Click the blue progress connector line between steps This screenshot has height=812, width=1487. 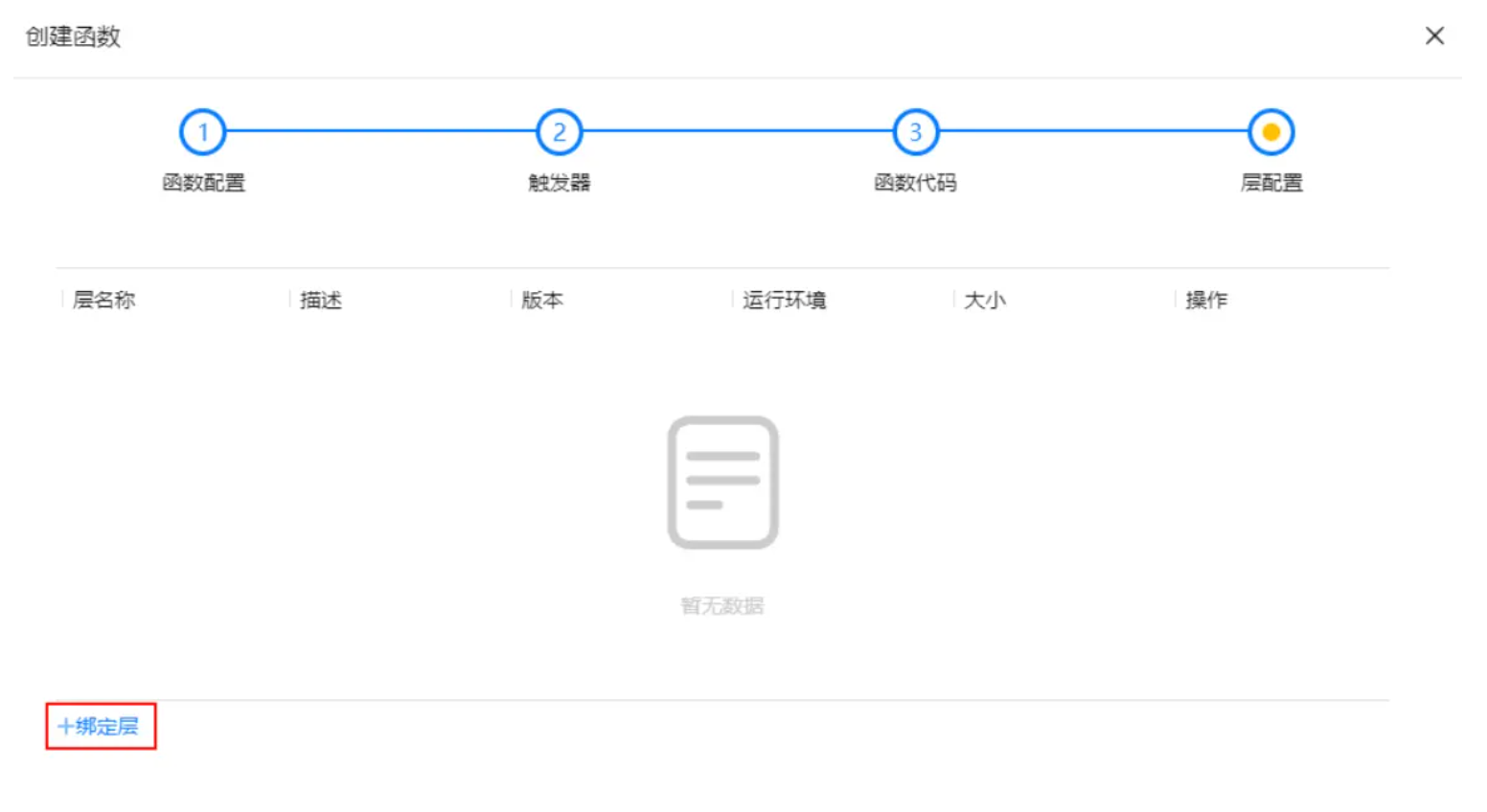pyautogui.click(x=383, y=131)
